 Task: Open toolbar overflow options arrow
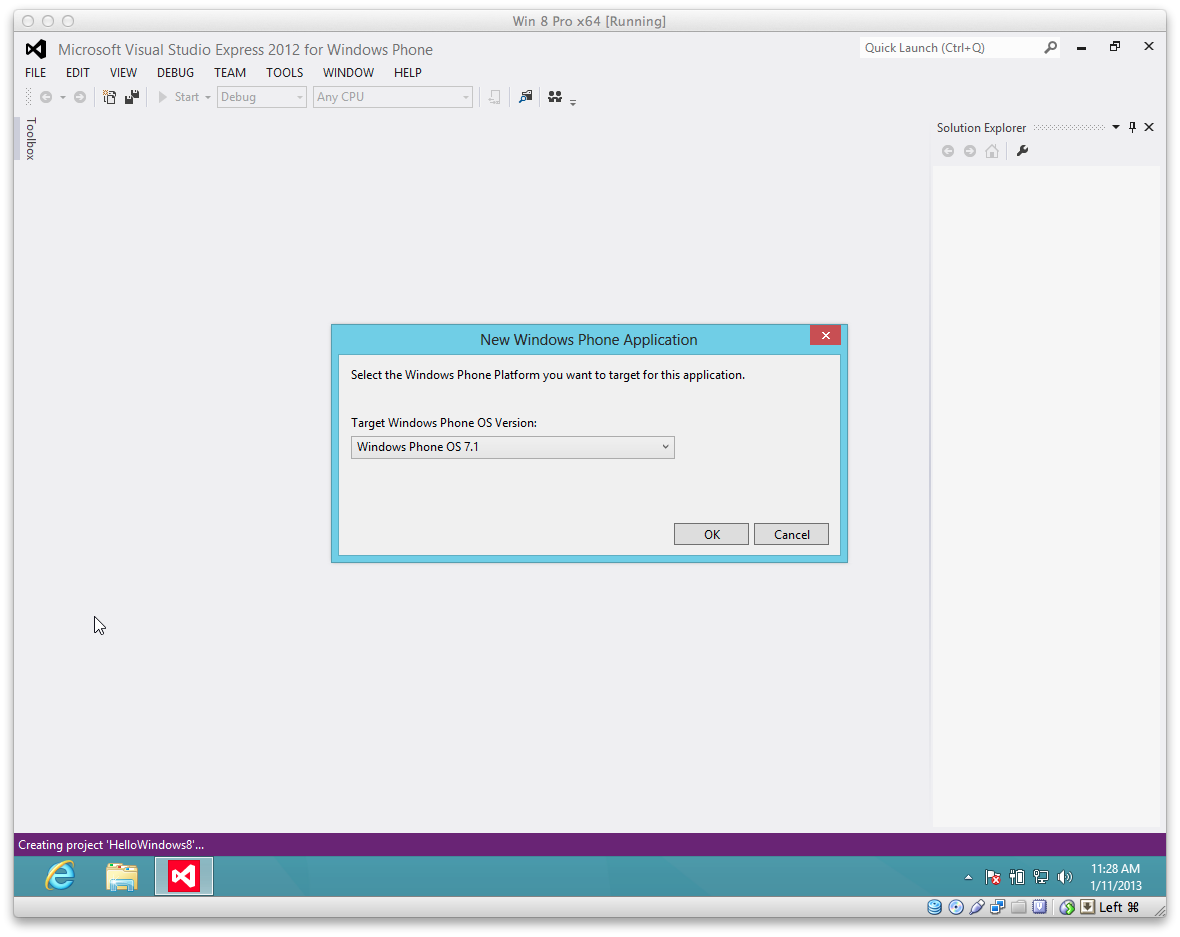573,102
